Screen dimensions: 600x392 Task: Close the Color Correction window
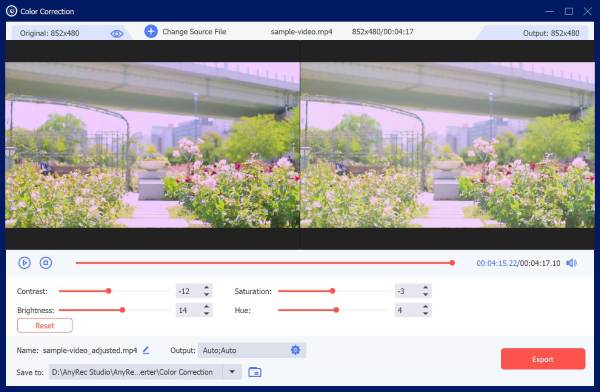(588, 11)
